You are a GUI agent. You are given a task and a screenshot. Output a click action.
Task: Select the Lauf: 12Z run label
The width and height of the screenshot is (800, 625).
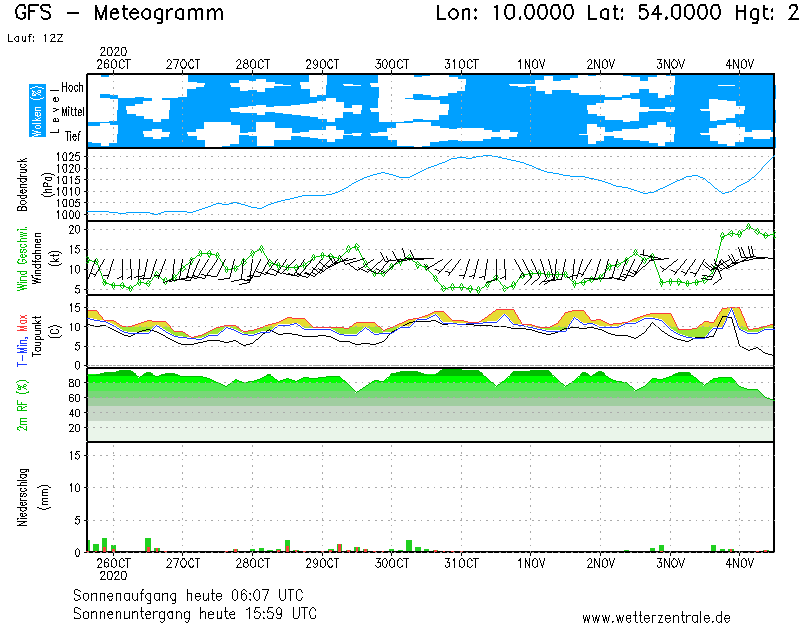point(33,38)
